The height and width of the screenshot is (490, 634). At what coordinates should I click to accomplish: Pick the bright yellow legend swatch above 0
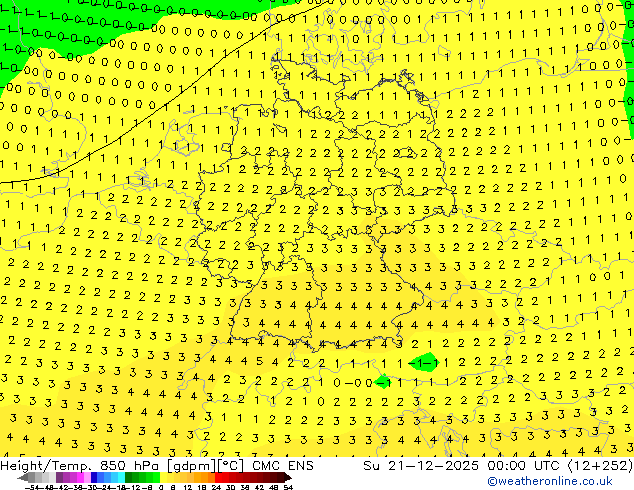pos(163,477)
